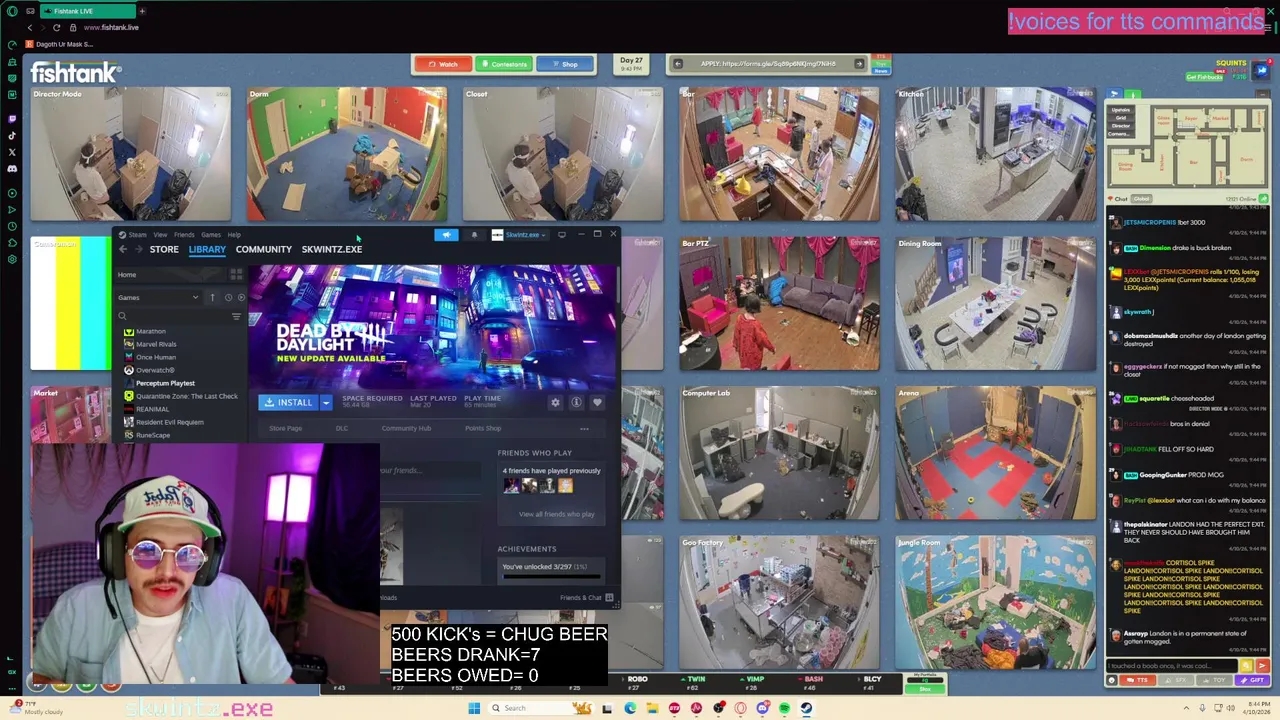Click the recent activity clock icon

228,297
